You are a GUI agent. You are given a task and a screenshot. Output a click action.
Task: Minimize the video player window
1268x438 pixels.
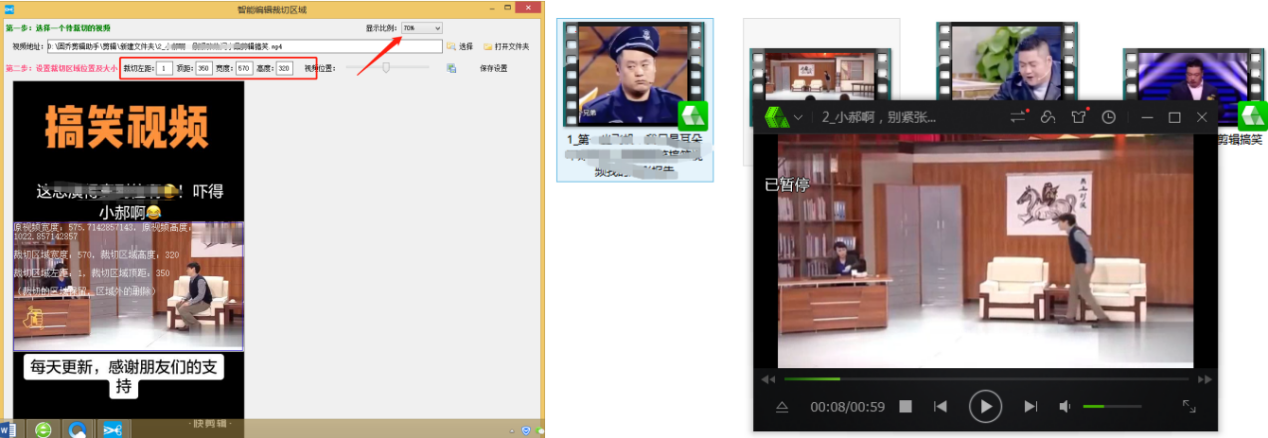tap(1146, 118)
